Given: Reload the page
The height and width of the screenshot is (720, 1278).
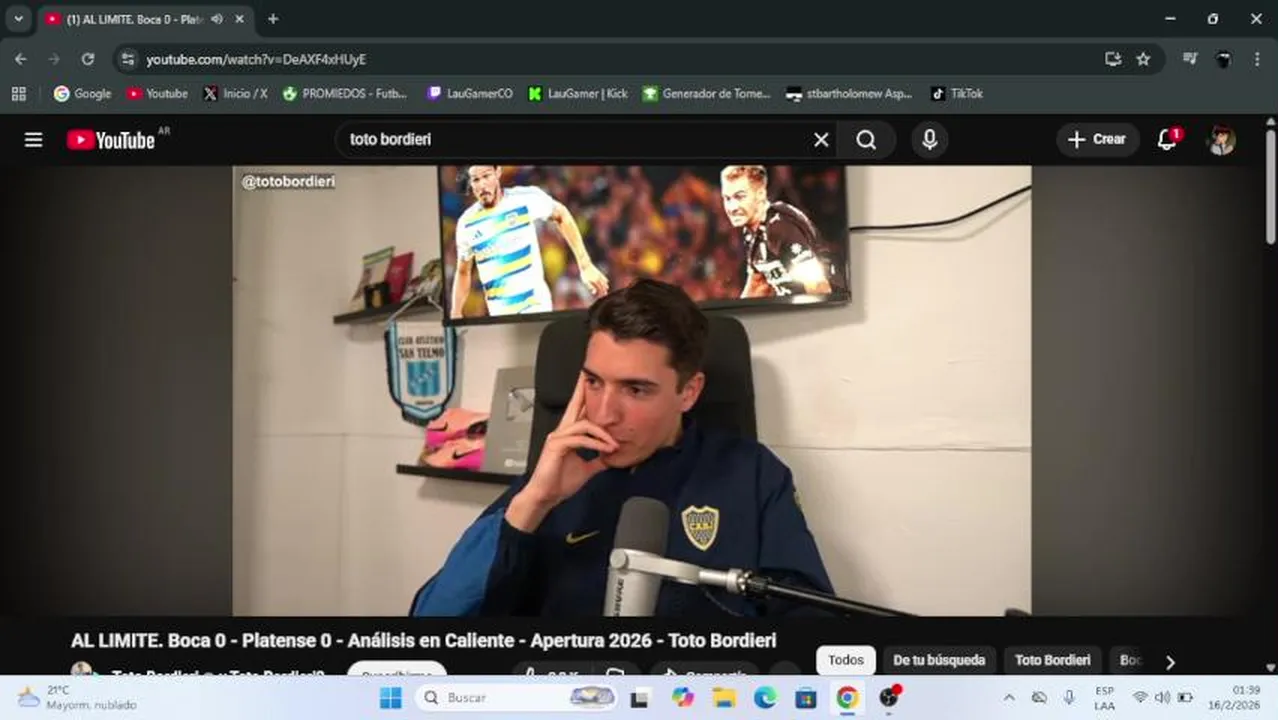Looking at the screenshot, I should pyautogui.click(x=88, y=59).
